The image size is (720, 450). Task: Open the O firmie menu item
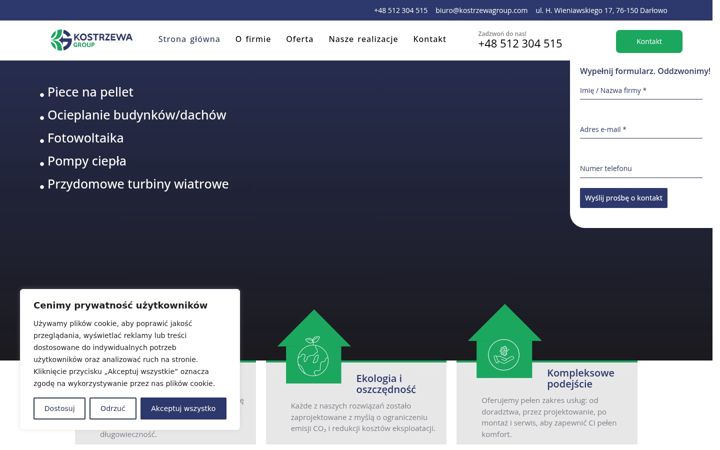pos(253,39)
